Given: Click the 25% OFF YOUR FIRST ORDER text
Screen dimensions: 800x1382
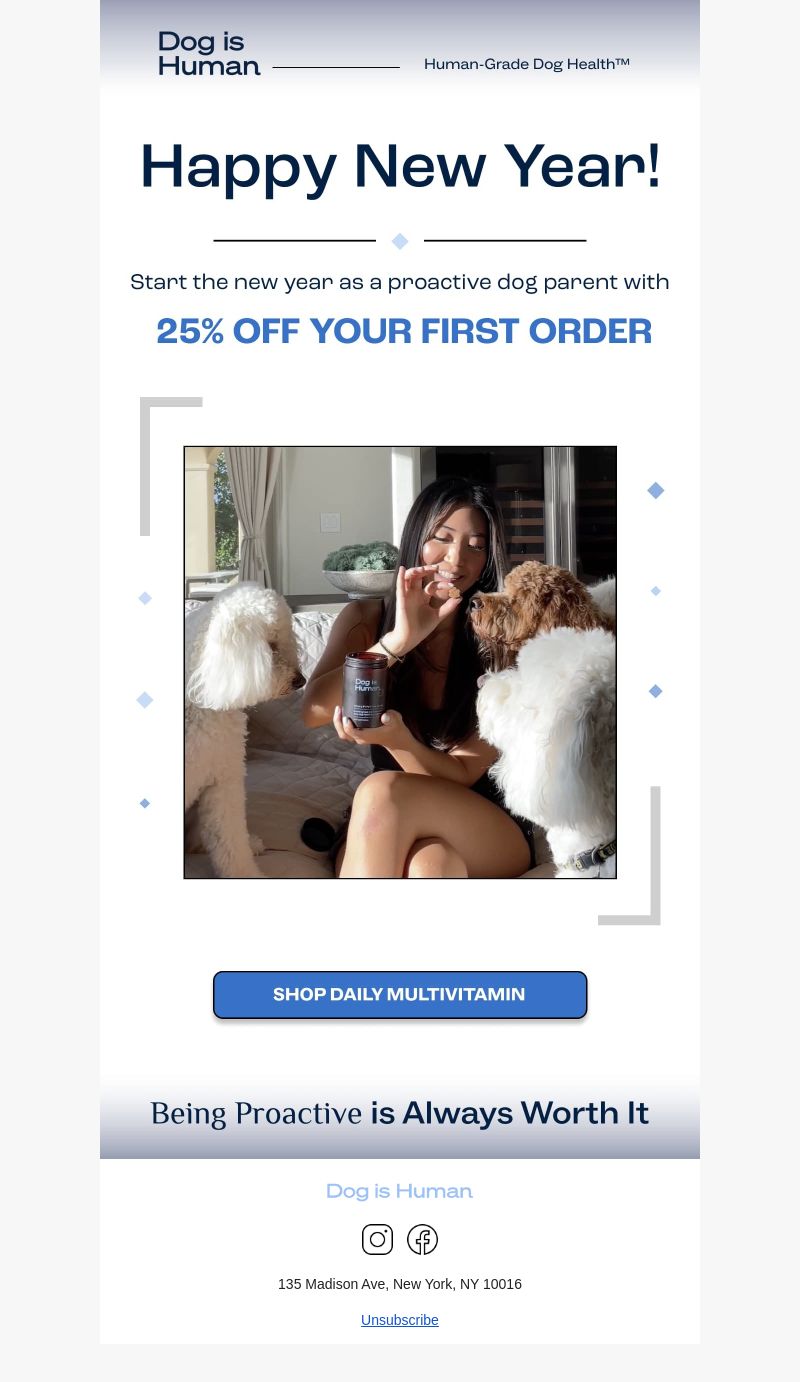Looking at the screenshot, I should coord(404,332).
